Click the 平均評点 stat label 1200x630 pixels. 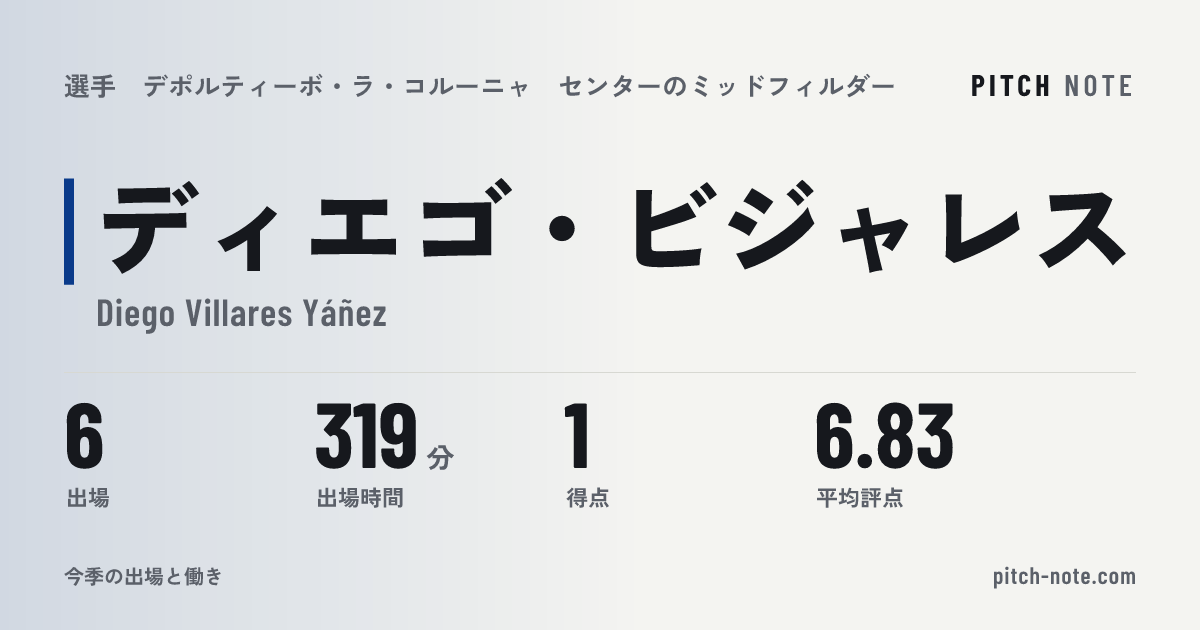(x=859, y=497)
